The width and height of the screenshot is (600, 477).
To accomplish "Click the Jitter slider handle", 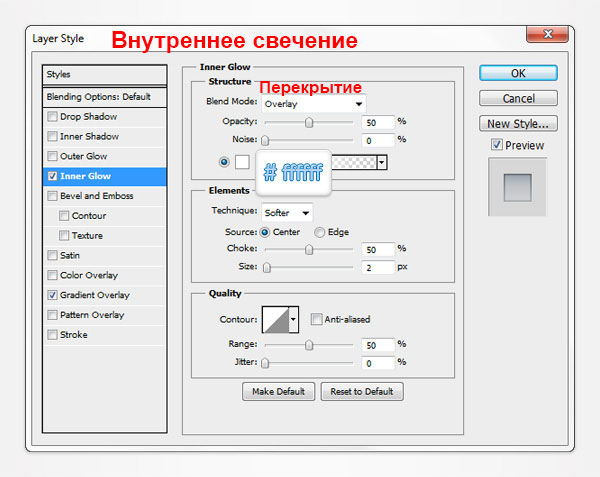I will point(265,363).
